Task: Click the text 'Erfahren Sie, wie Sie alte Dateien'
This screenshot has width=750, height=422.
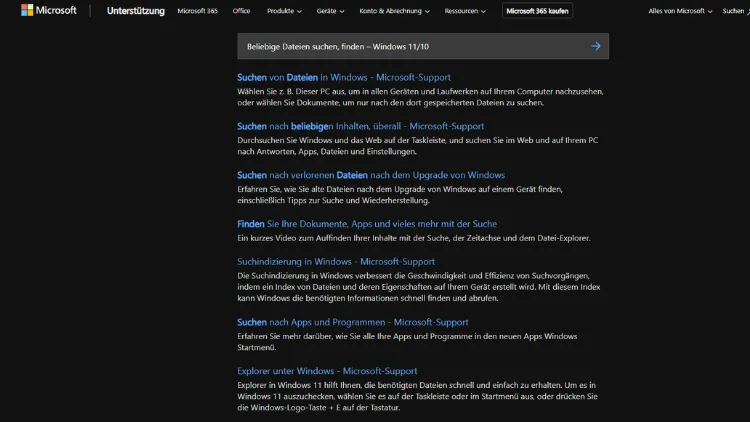Action: pyautogui.click(x=298, y=189)
